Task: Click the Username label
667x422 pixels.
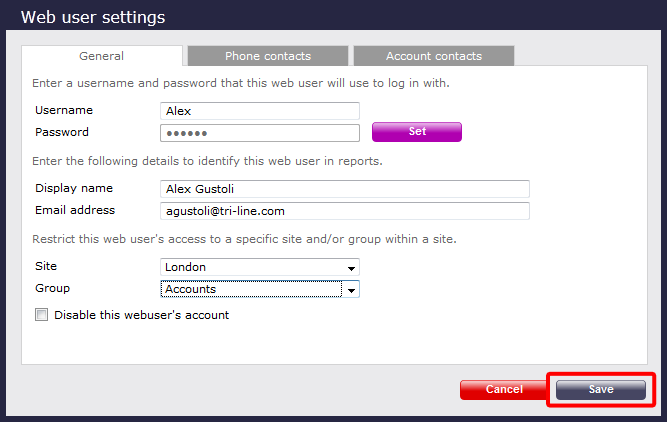Action: point(64,110)
